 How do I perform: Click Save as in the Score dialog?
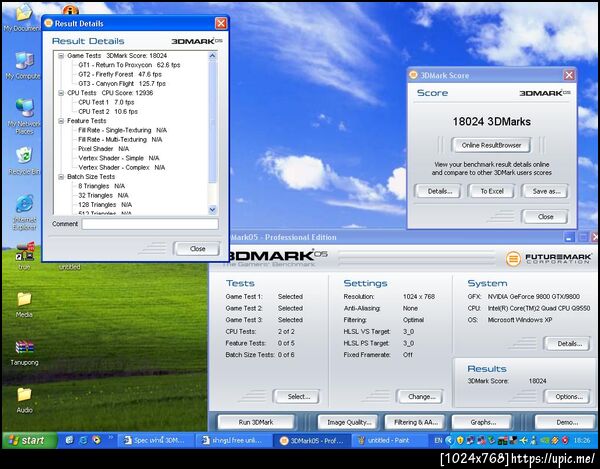point(546,191)
